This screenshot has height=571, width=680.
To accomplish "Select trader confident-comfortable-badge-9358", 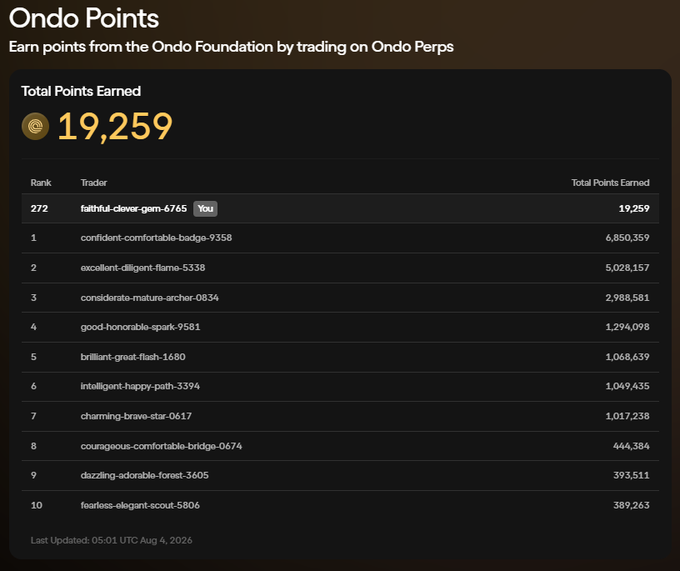I will pos(156,238).
